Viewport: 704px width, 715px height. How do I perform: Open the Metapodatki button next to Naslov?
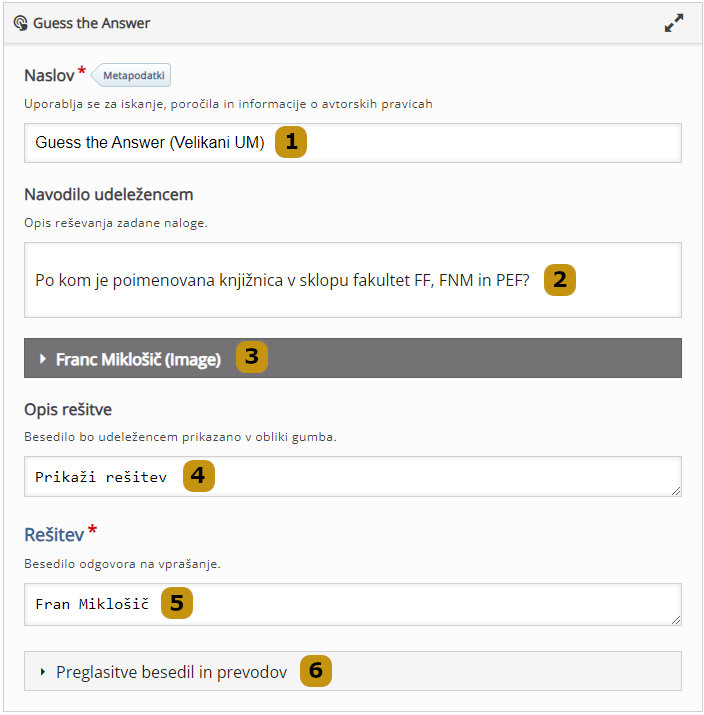click(133, 76)
